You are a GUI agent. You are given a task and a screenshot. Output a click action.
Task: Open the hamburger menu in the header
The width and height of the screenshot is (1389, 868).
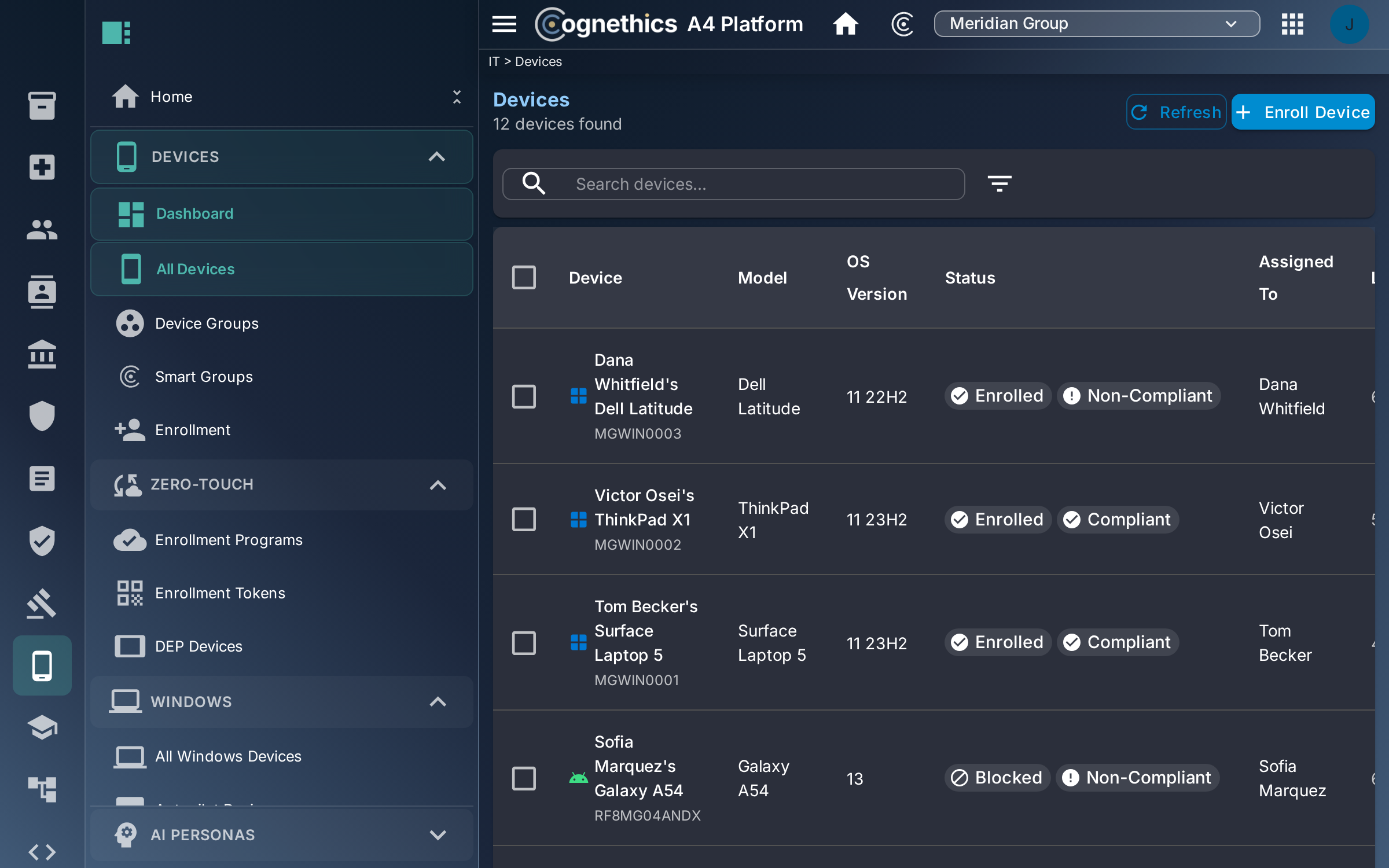[504, 24]
